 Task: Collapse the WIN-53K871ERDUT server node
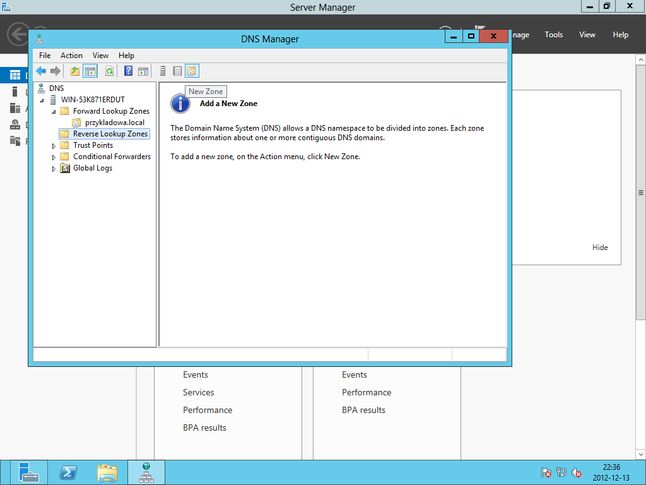[42, 100]
